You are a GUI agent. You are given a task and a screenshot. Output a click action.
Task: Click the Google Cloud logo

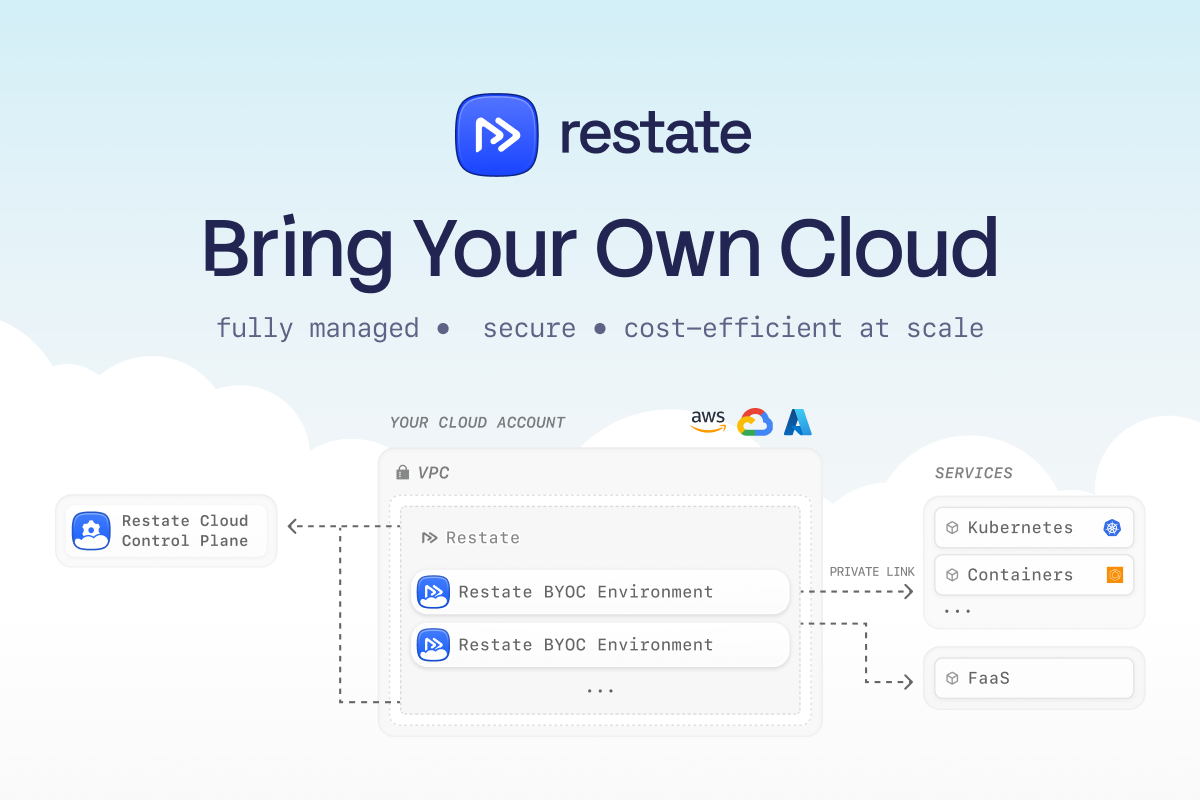[x=755, y=423]
